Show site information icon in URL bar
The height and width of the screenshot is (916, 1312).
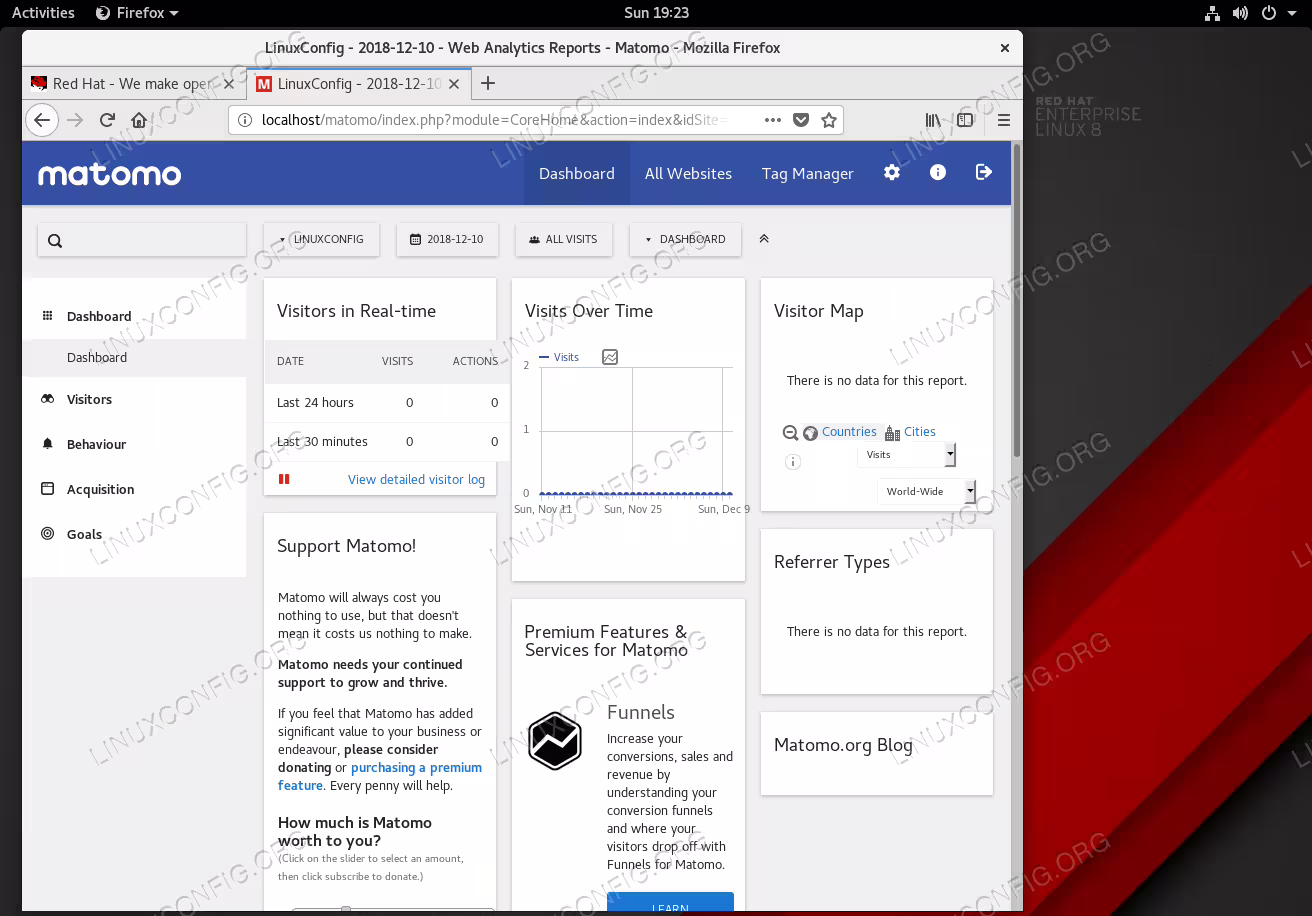[245, 120]
